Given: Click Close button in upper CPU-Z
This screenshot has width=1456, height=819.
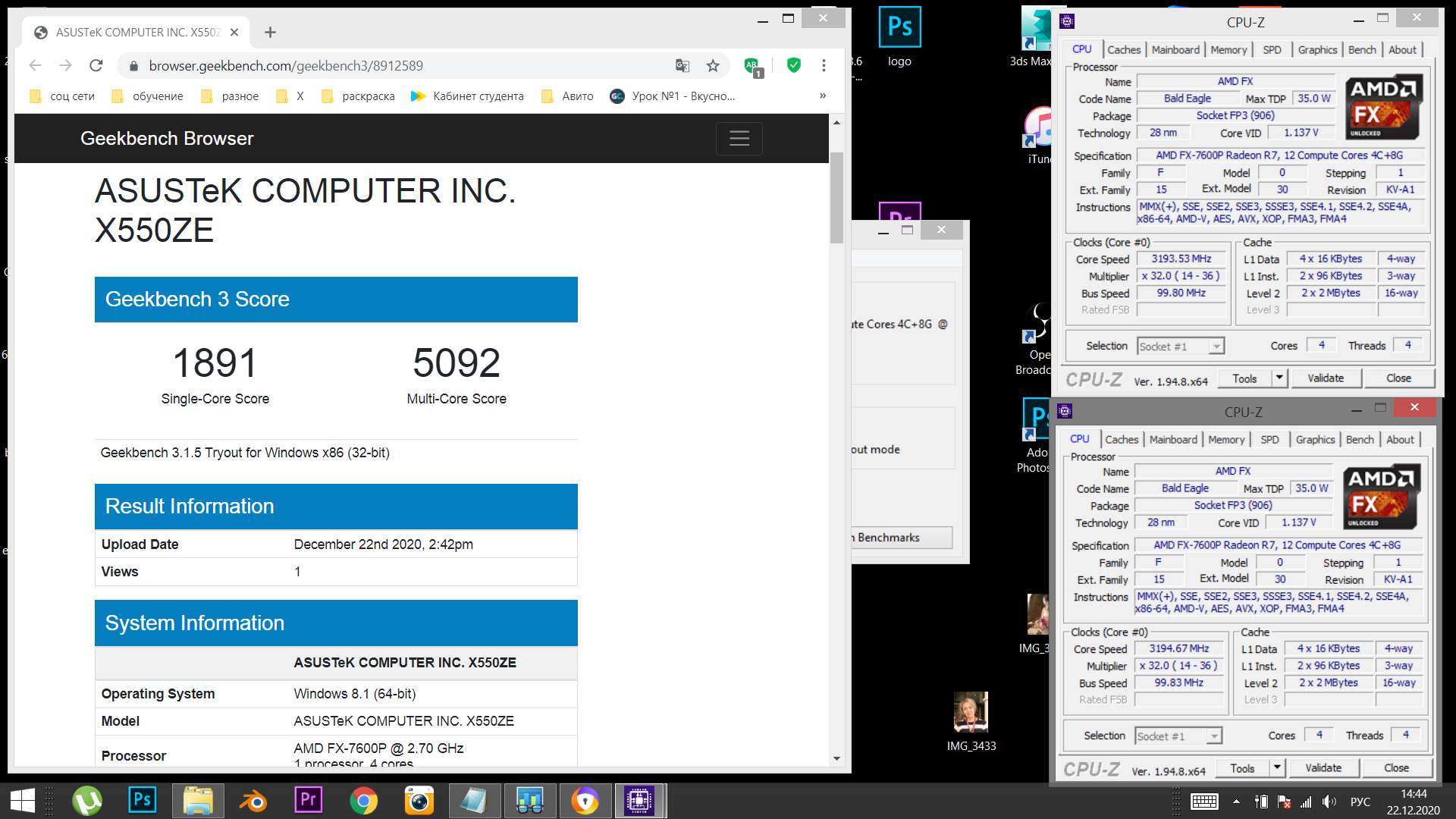Looking at the screenshot, I should [1398, 378].
